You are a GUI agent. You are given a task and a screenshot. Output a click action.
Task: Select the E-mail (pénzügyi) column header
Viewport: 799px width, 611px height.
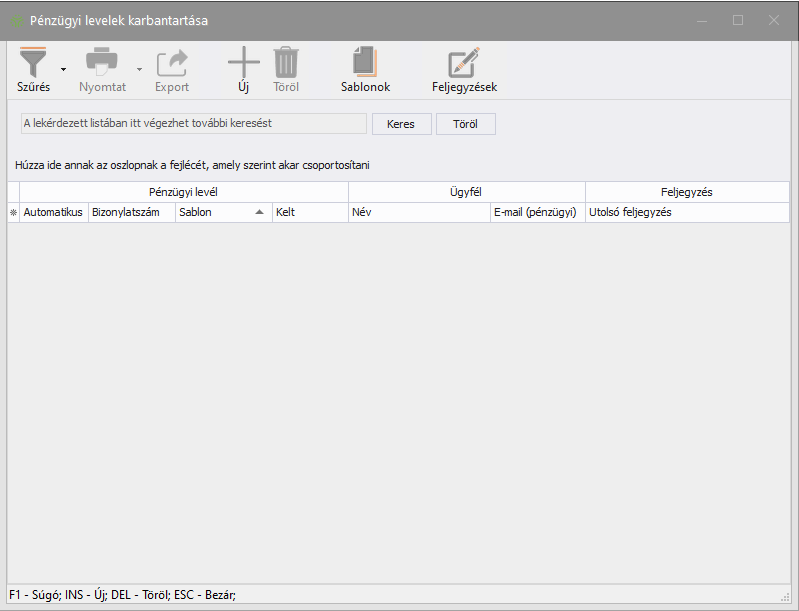(535, 213)
